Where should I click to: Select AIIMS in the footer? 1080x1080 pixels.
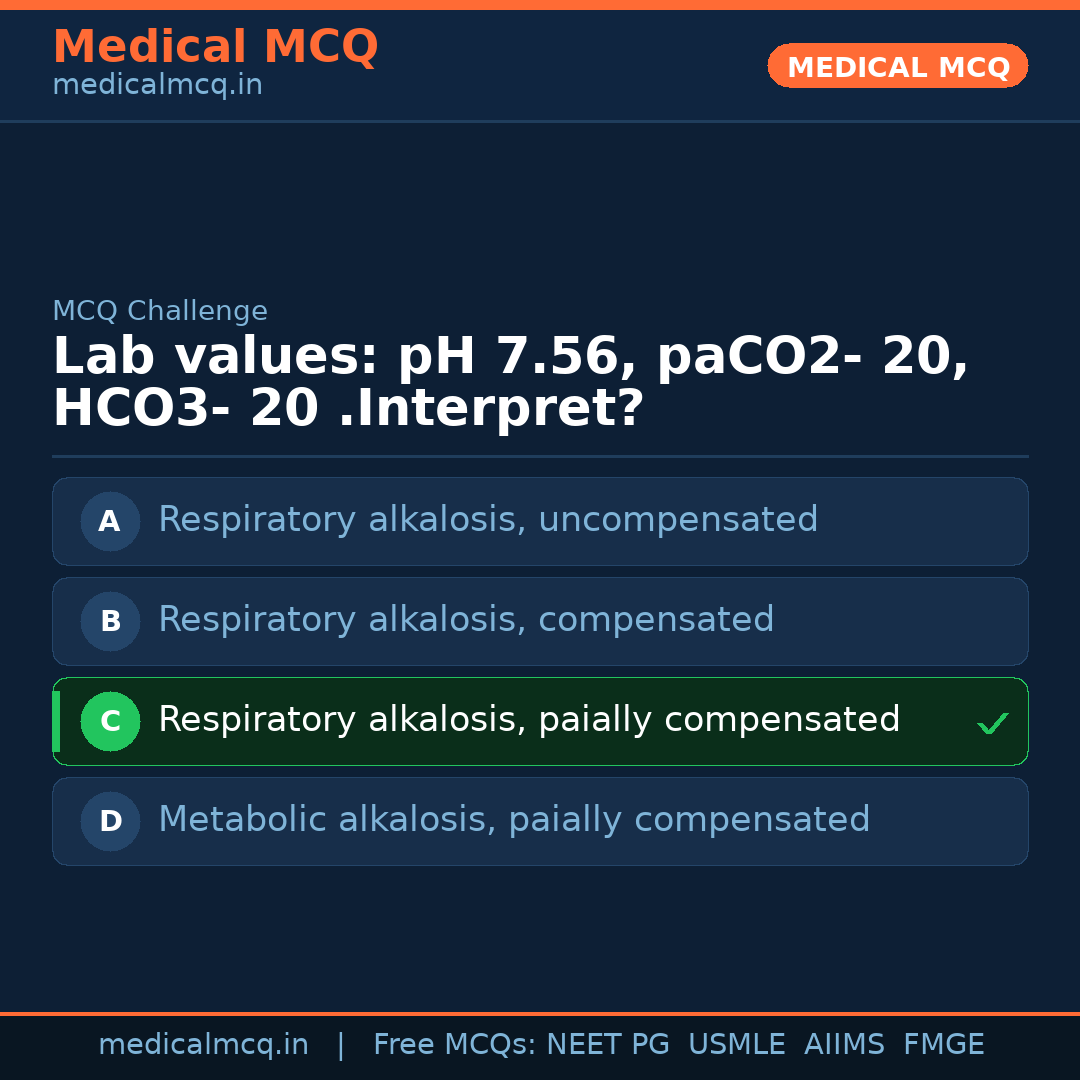844,1045
